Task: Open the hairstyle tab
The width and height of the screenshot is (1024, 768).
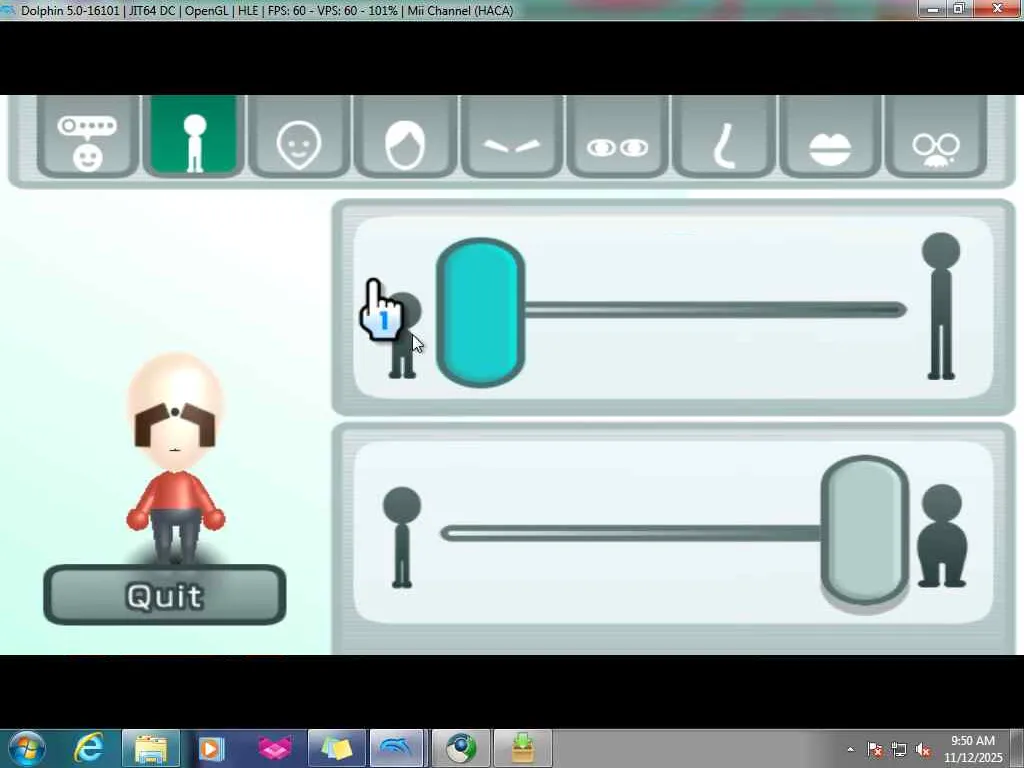Action: point(405,136)
